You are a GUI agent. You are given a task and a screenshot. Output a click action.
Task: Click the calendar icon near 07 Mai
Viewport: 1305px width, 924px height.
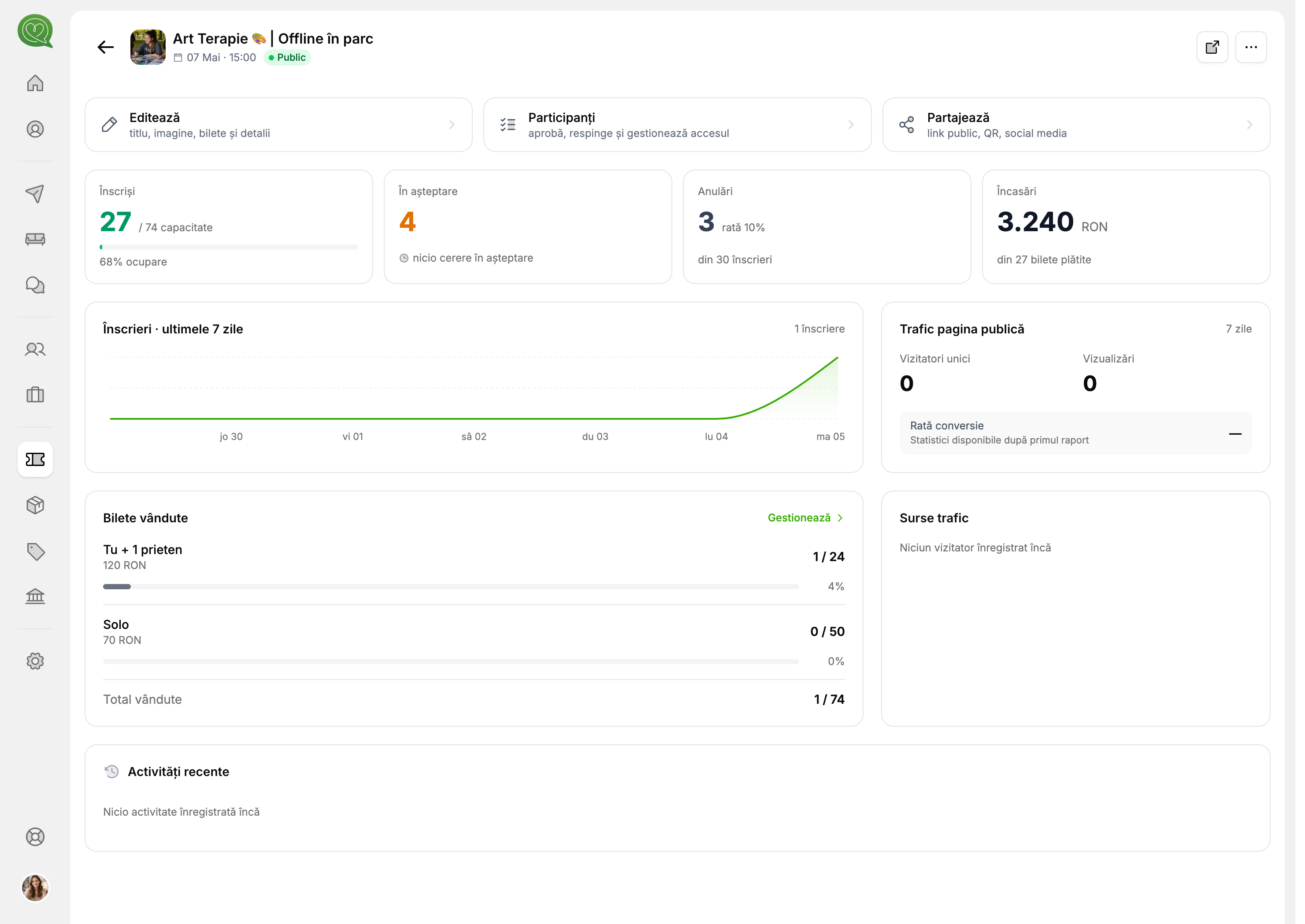tap(178, 57)
